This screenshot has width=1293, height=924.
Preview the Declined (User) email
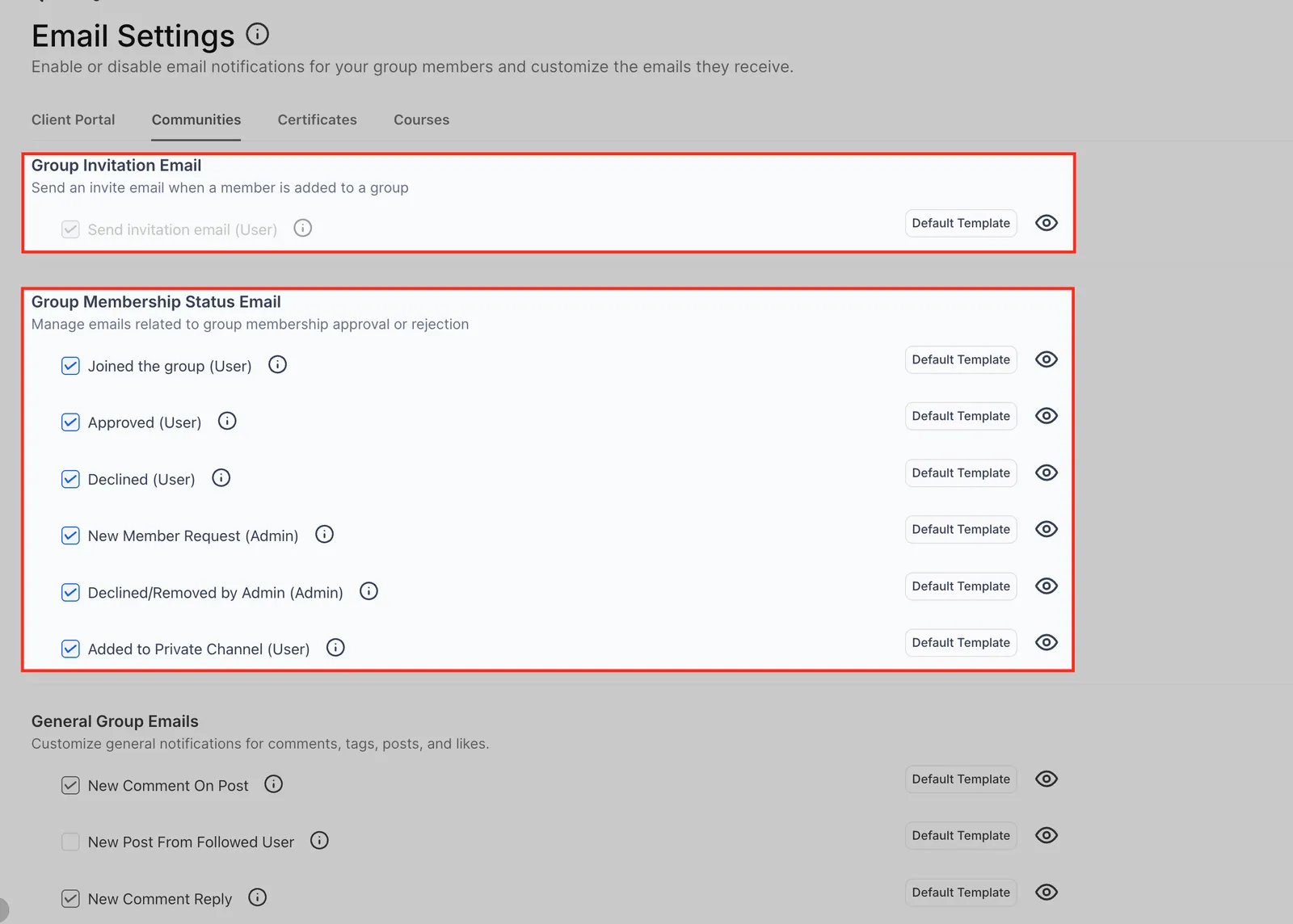[1047, 472]
